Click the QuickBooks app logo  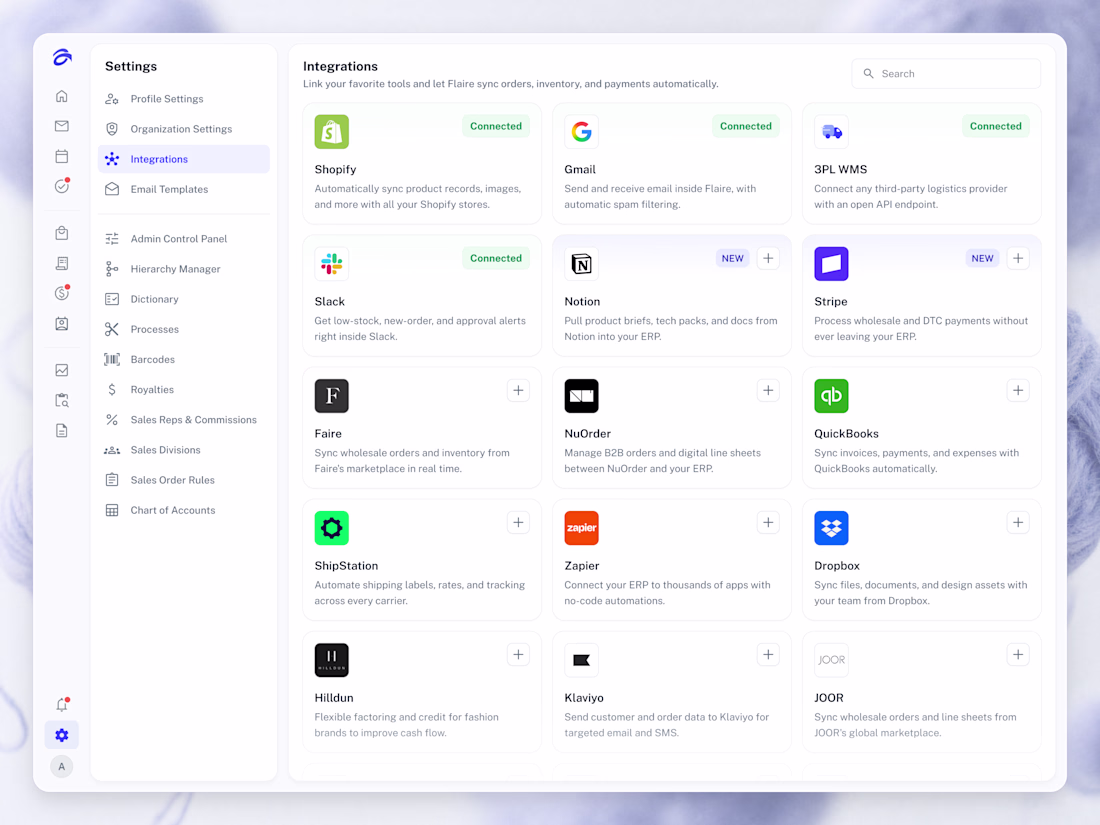click(831, 396)
